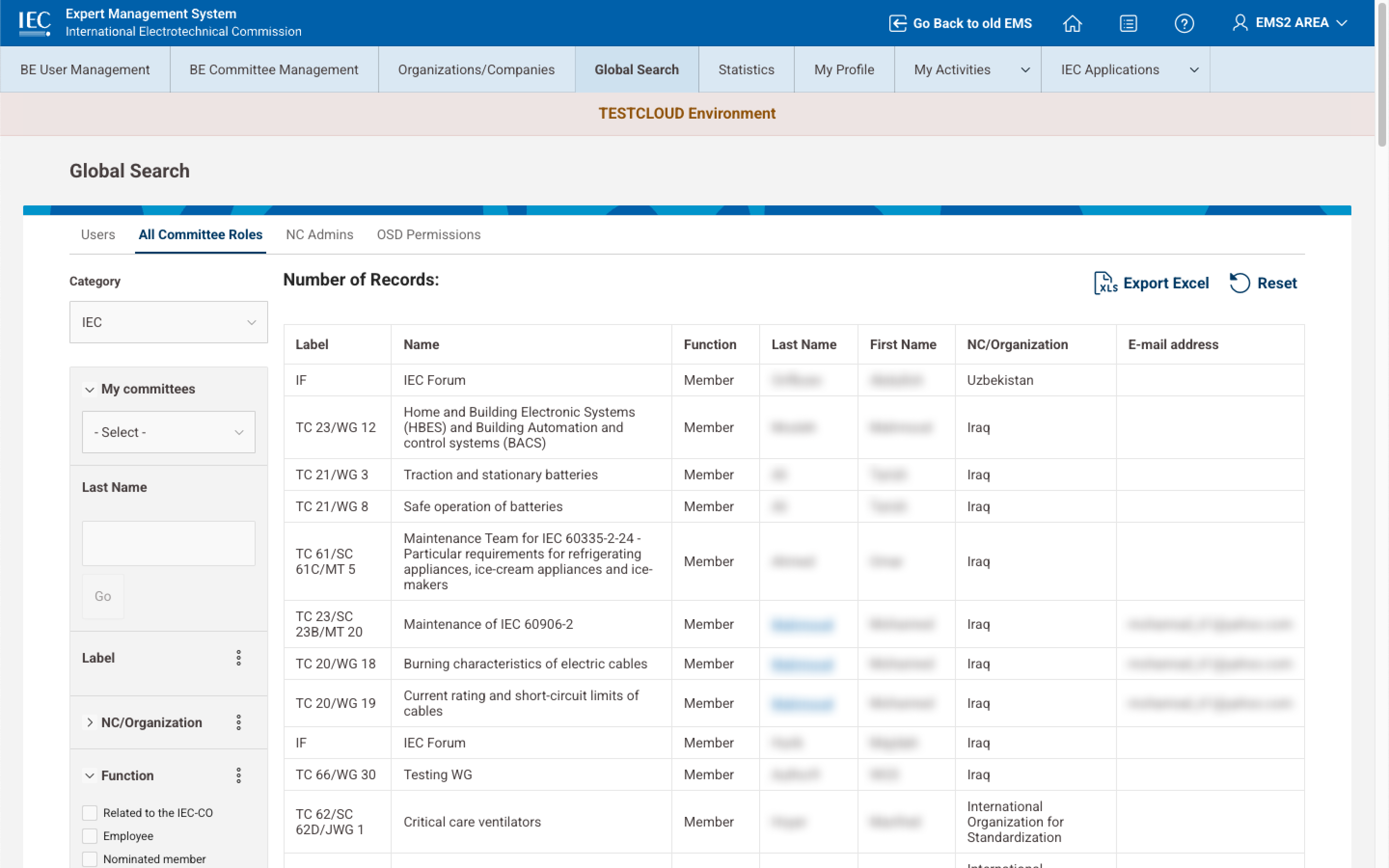Open the Statistics menu item
Image resolution: width=1389 pixels, height=868 pixels.
coord(746,69)
